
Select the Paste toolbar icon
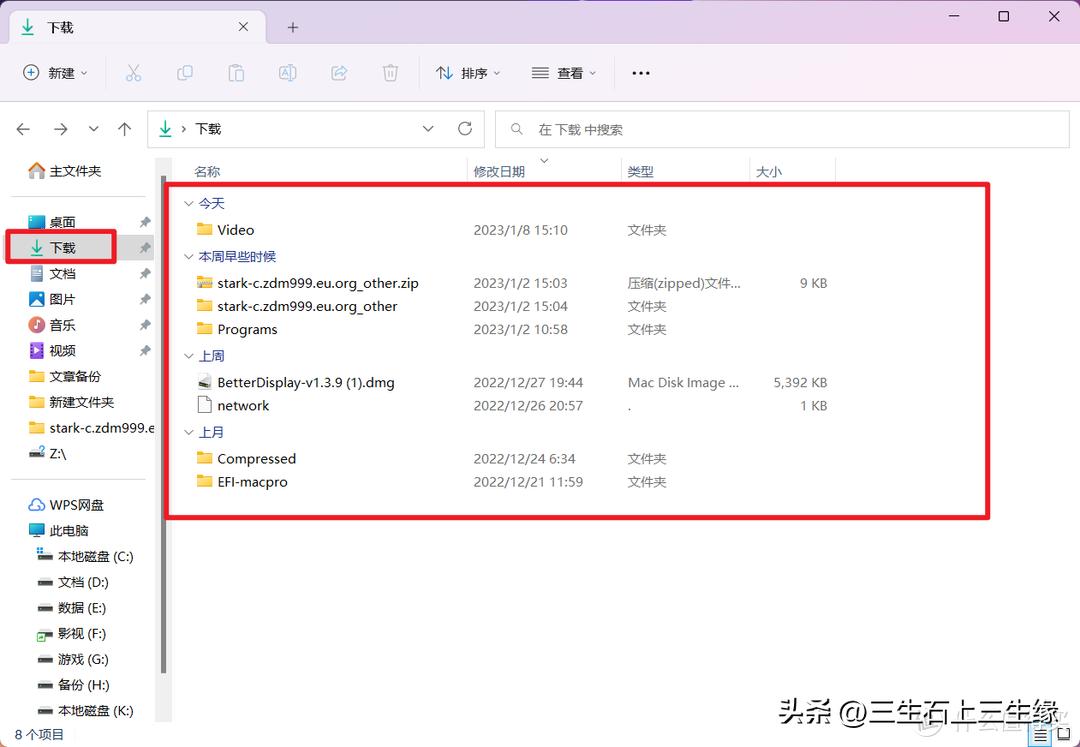pyautogui.click(x=236, y=72)
